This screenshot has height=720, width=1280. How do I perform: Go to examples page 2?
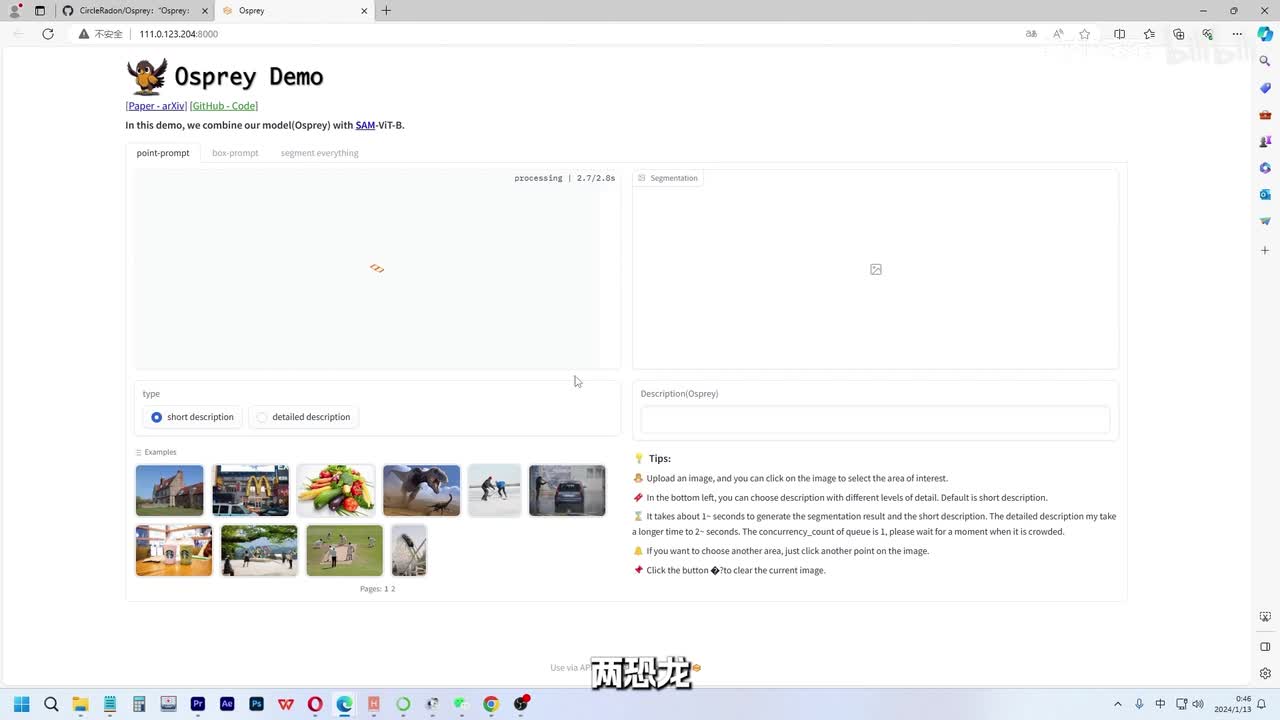click(393, 589)
